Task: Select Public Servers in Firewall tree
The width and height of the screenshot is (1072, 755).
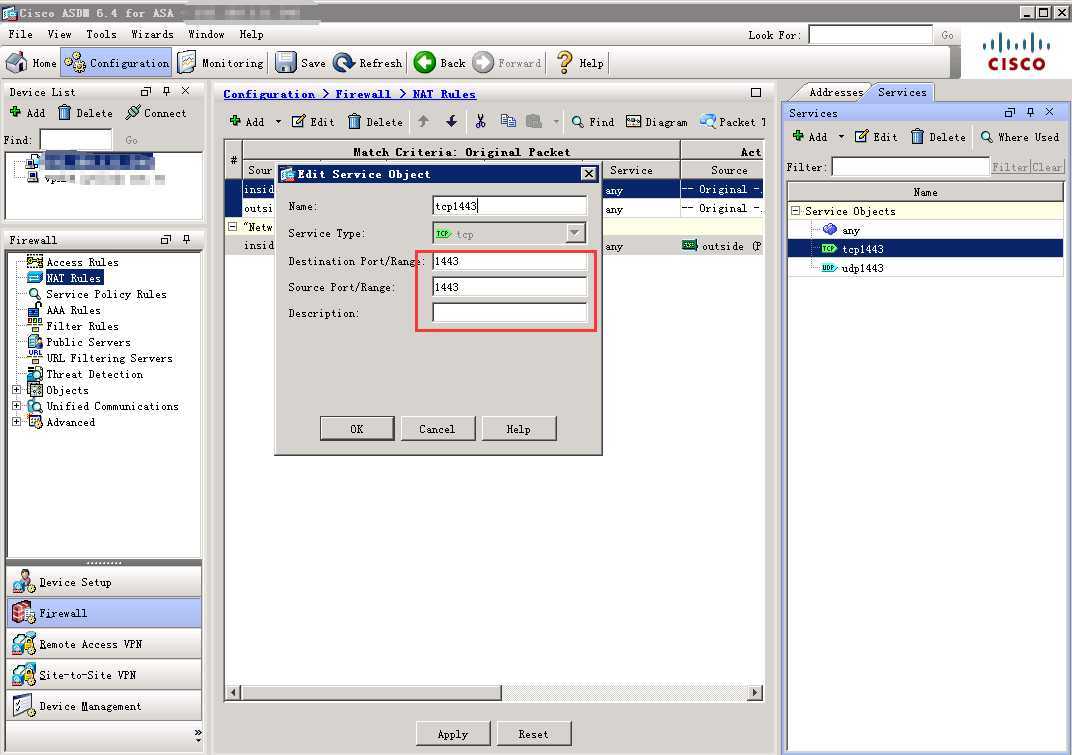Action: point(88,342)
